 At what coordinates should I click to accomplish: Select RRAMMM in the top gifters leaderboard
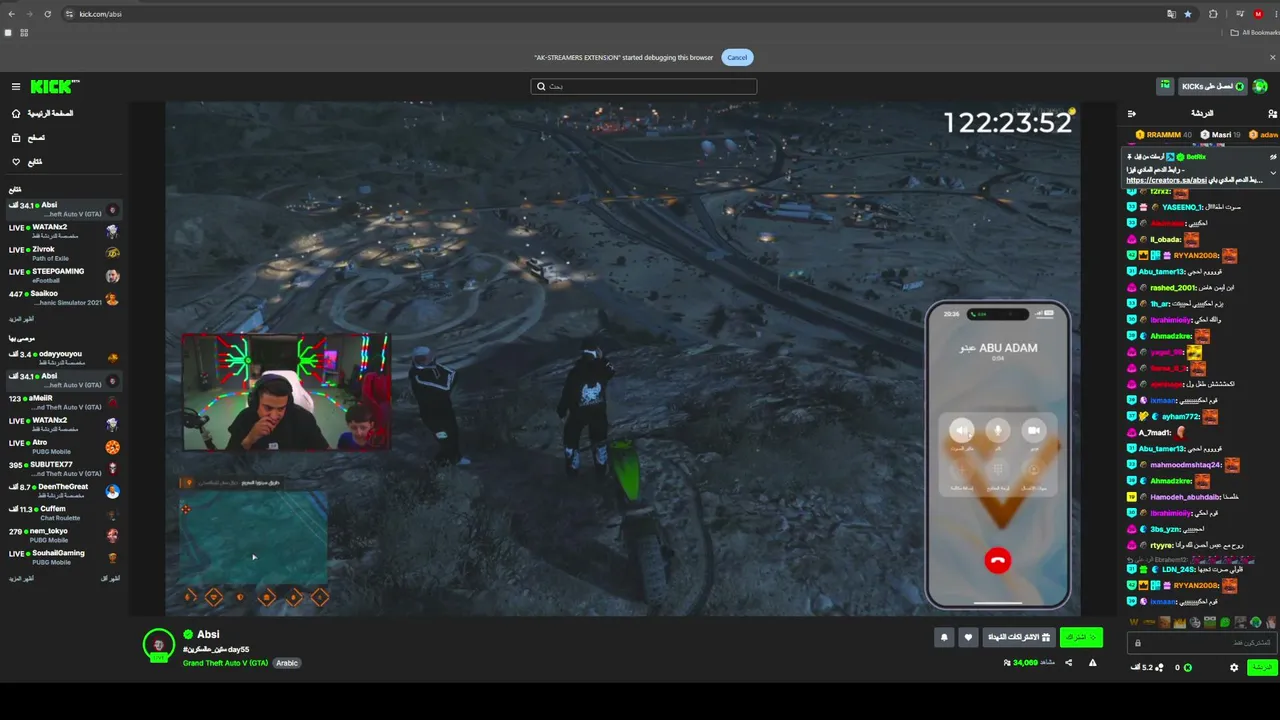coord(1163,135)
